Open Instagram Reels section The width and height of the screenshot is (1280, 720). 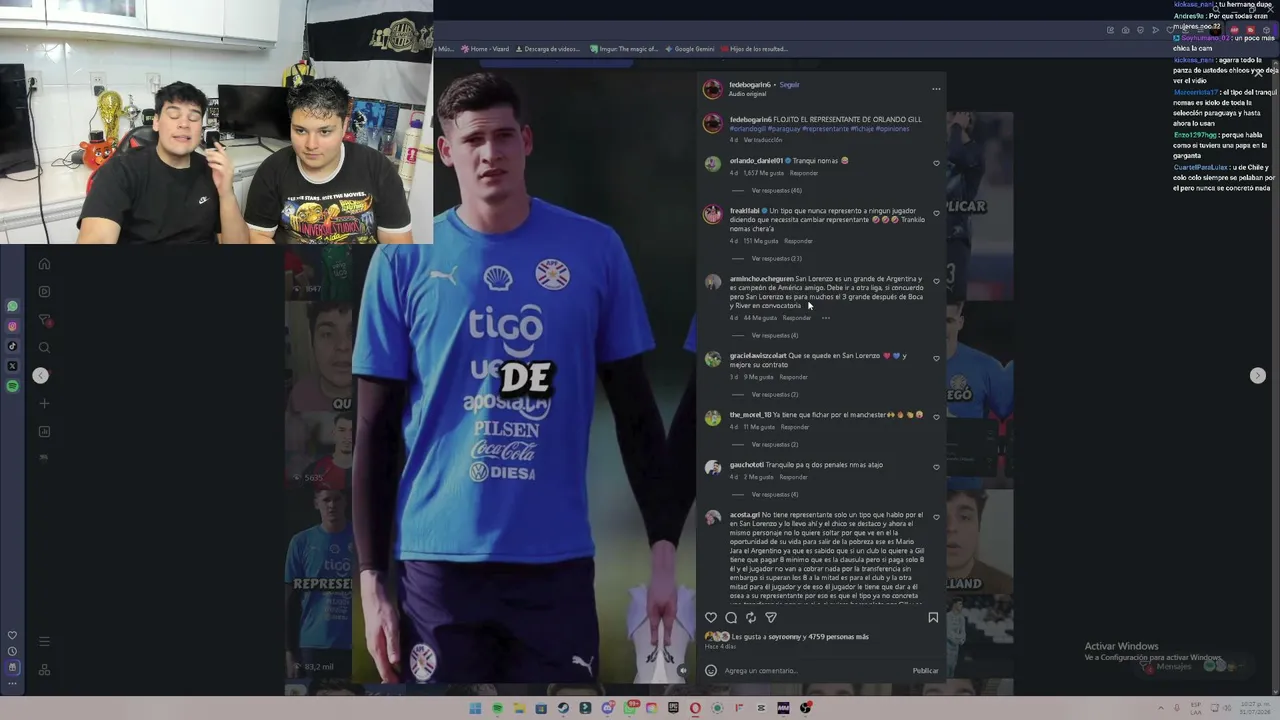tap(44, 292)
